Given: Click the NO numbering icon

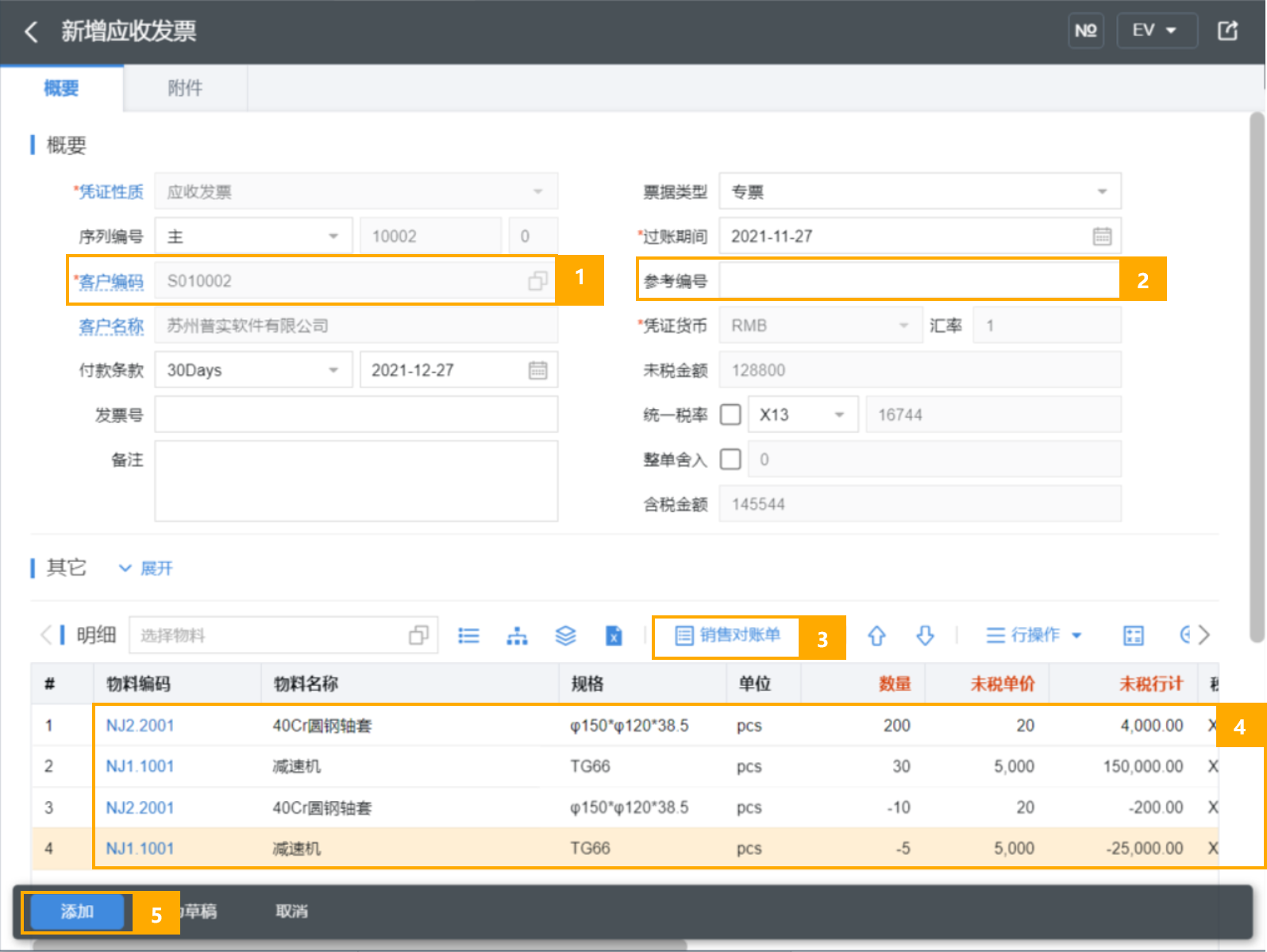Looking at the screenshot, I should [1085, 31].
